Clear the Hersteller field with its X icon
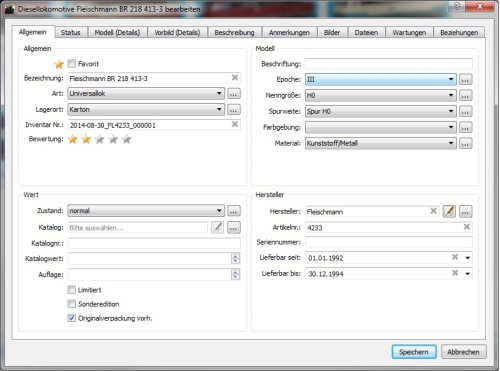This screenshot has height=371, width=500. coord(433,211)
